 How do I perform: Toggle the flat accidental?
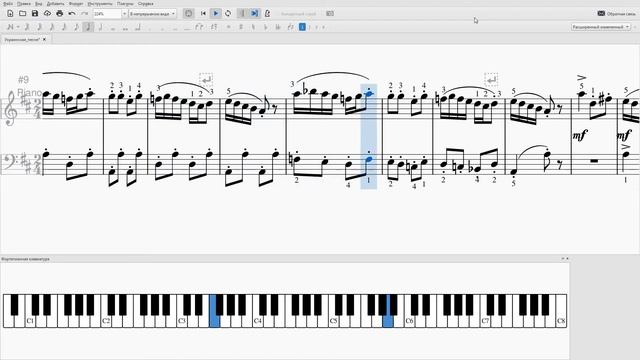tap(265, 27)
